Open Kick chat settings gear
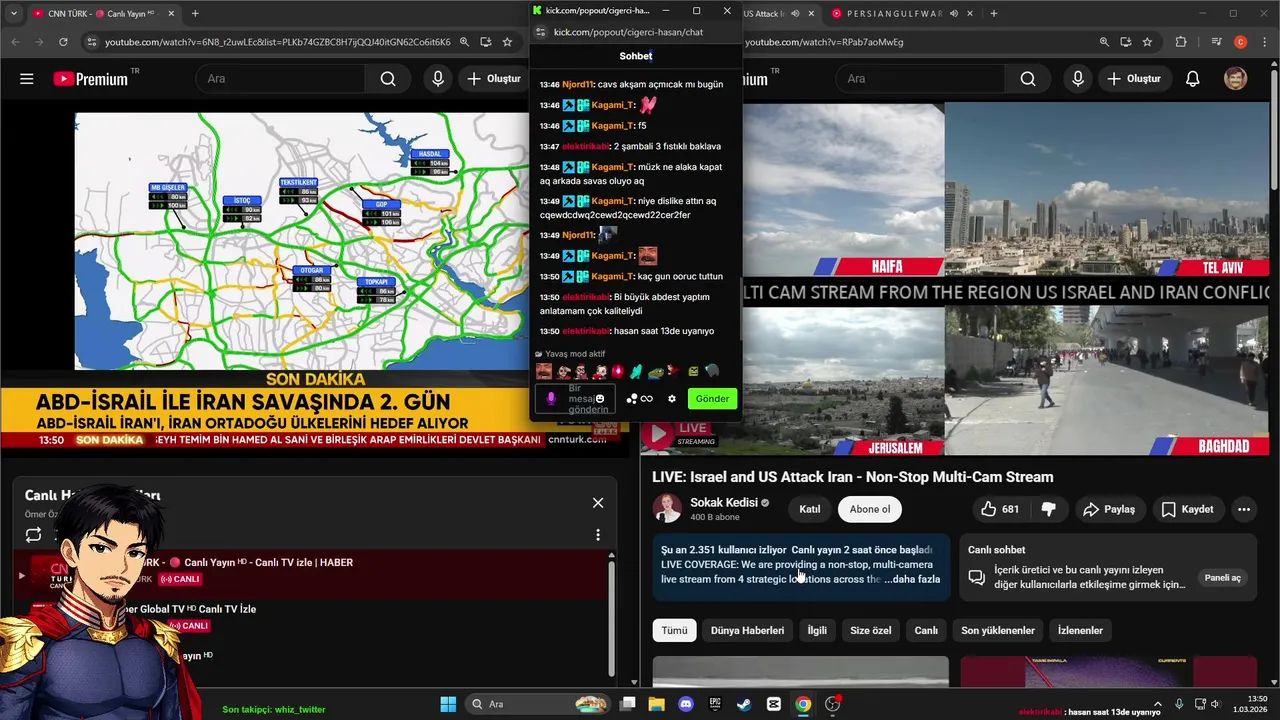 672,399
